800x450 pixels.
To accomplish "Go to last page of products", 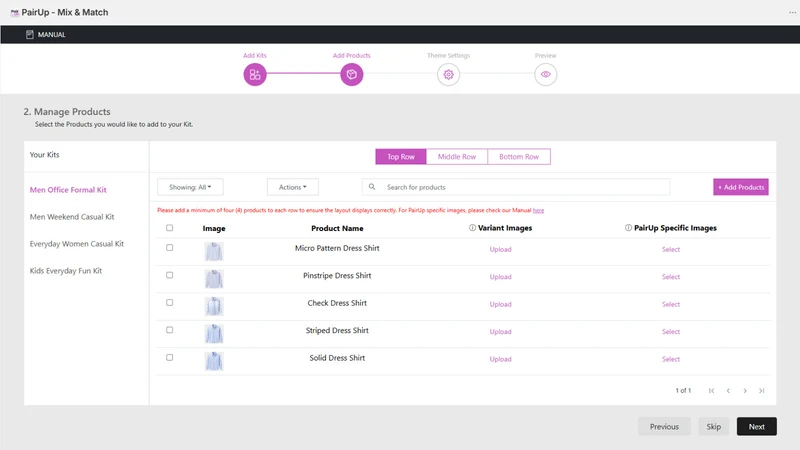I will (x=761, y=391).
